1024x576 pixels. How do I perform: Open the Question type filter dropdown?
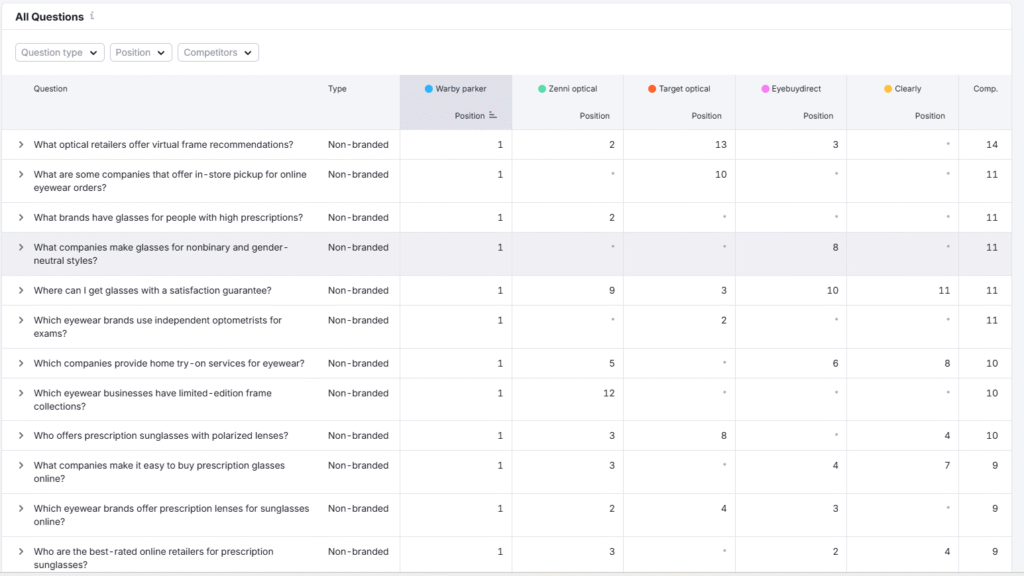pos(60,52)
